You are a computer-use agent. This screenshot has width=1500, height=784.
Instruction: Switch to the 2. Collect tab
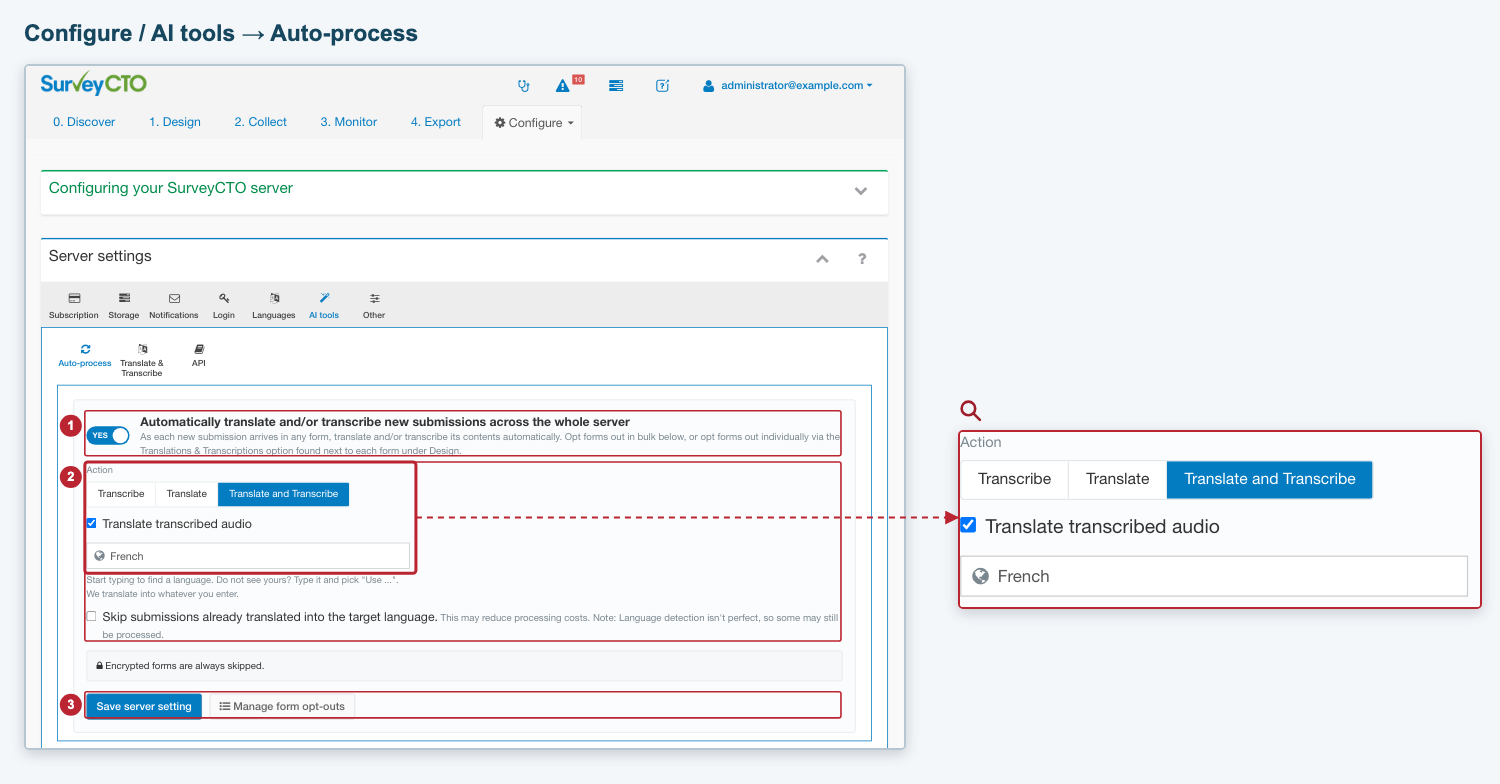click(x=261, y=122)
